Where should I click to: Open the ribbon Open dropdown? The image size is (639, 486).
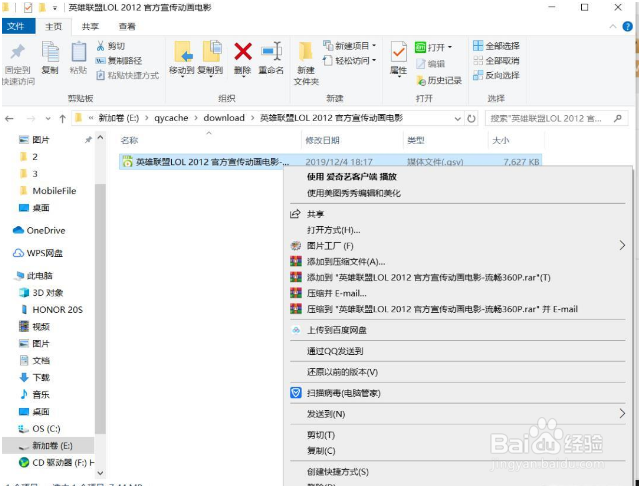(x=434, y=47)
